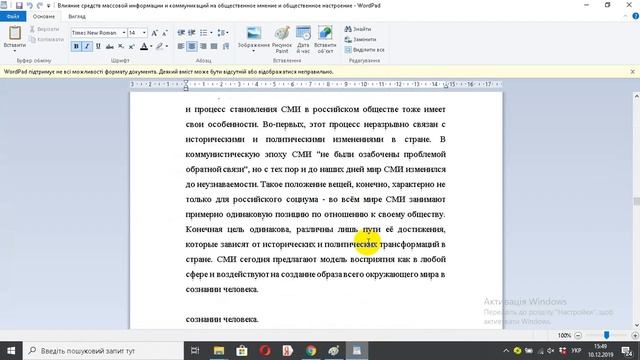Apply the text highlight color marker
The image size is (640, 360).
click(160, 47)
